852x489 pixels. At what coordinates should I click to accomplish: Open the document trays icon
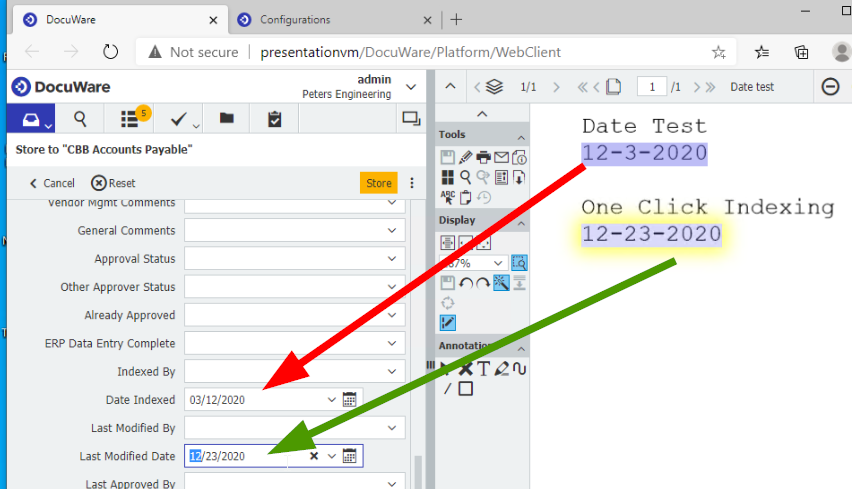[30, 119]
